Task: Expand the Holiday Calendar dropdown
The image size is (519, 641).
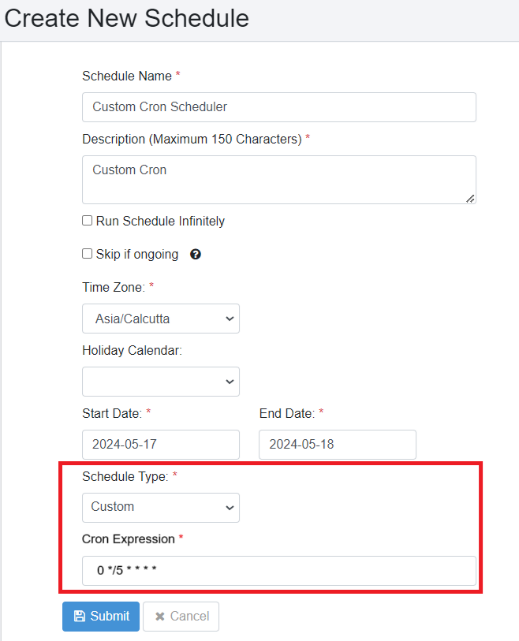Action: tap(161, 381)
